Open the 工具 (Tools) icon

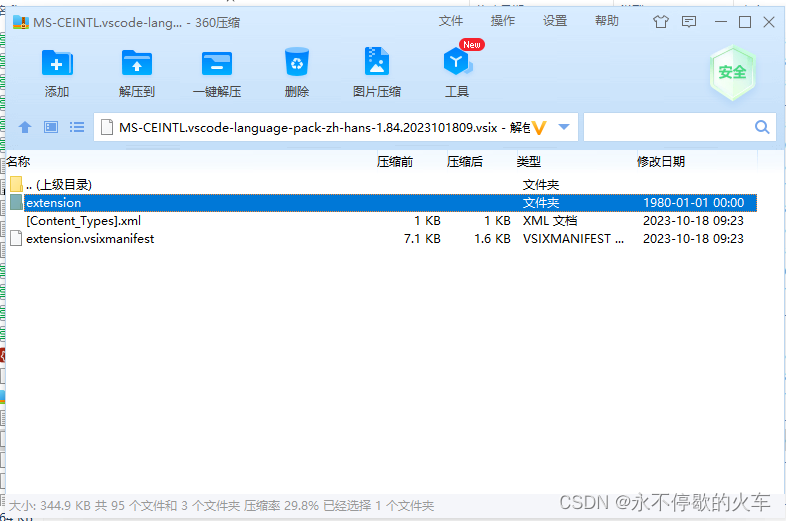(457, 62)
